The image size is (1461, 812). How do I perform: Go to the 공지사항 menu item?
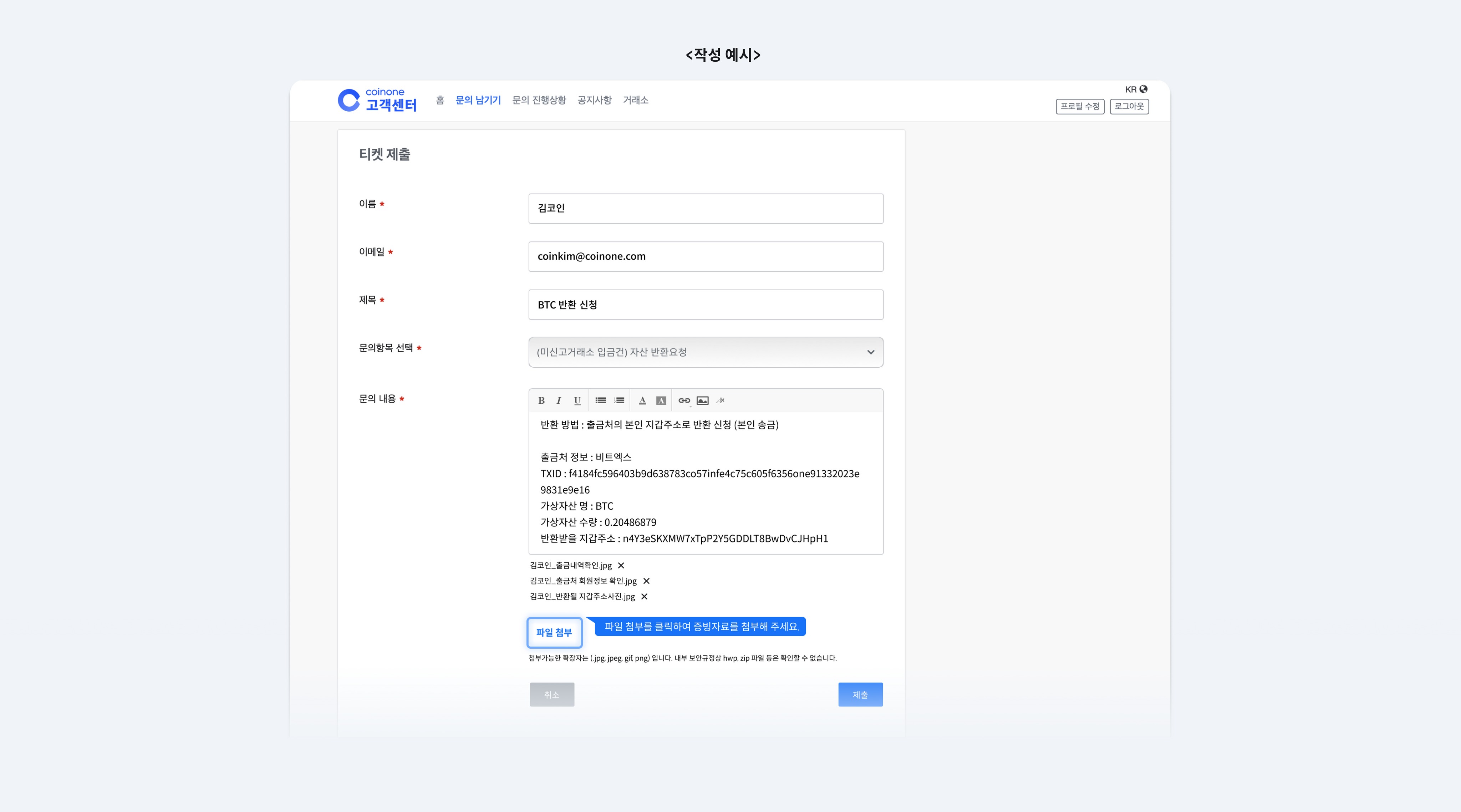tap(594, 100)
